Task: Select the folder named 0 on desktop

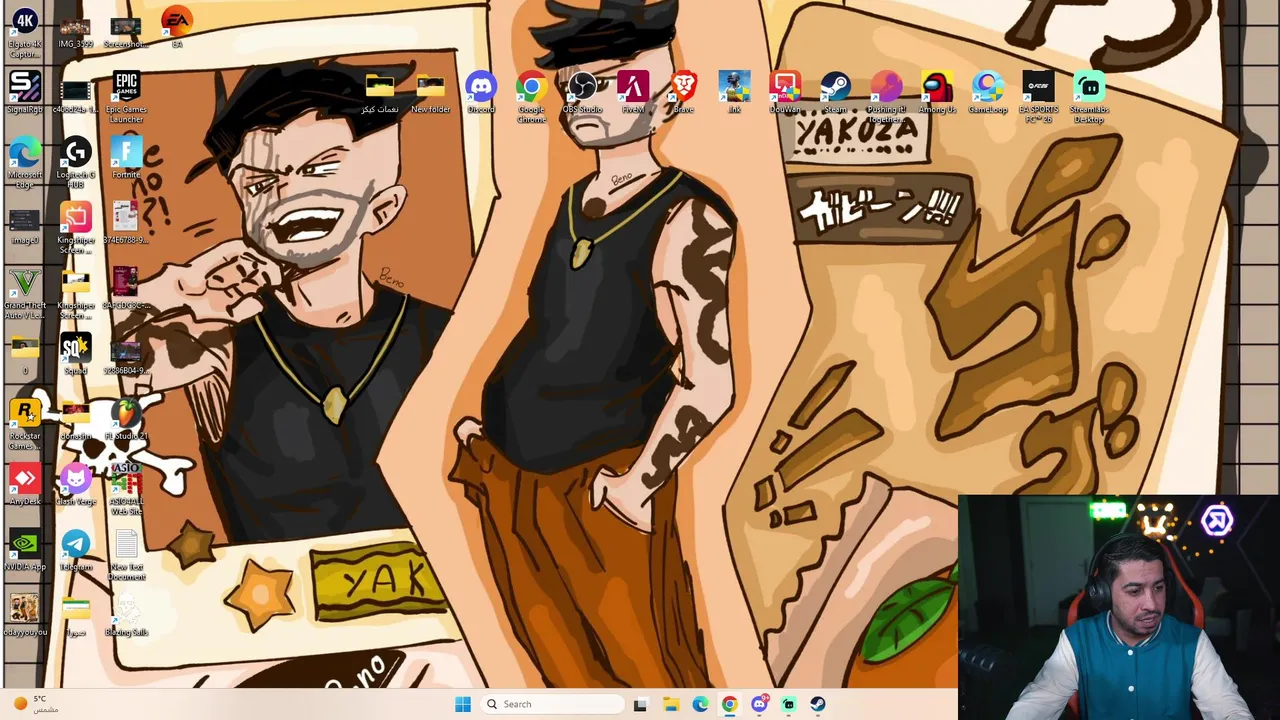Action: pyautogui.click(x=25, y=354)
